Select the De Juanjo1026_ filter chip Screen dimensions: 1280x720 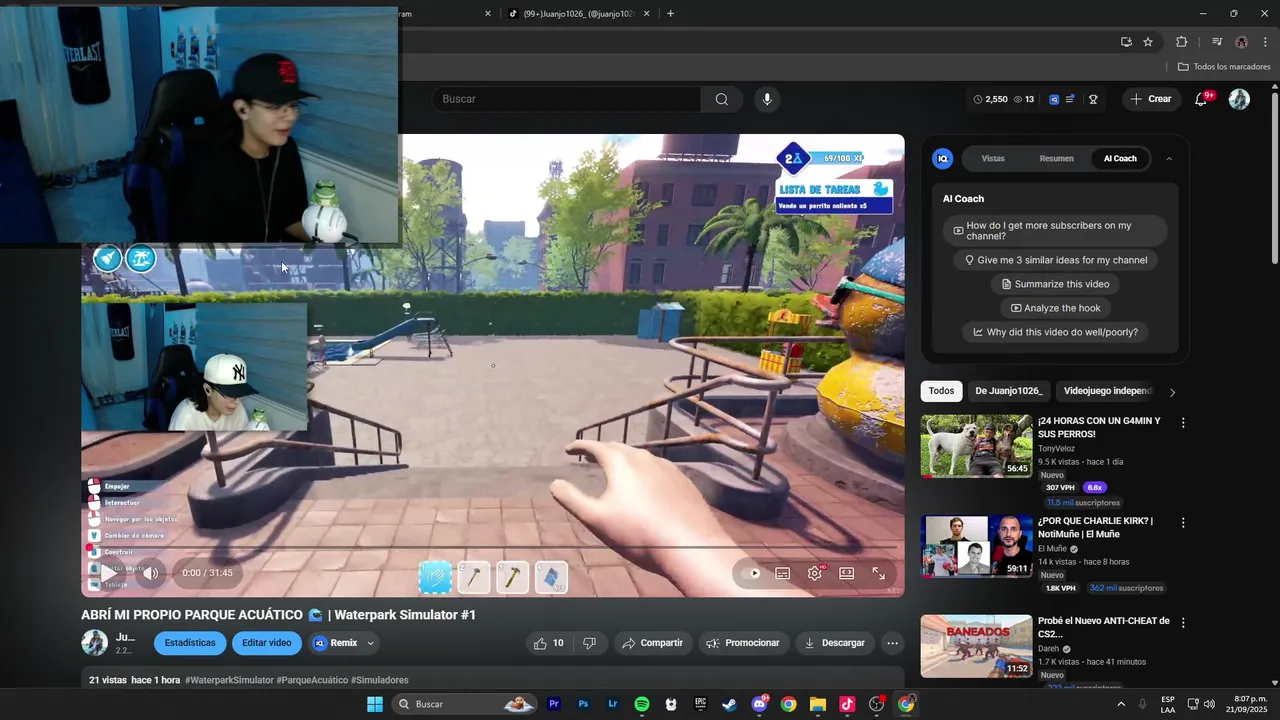[x=1009, y=391]
